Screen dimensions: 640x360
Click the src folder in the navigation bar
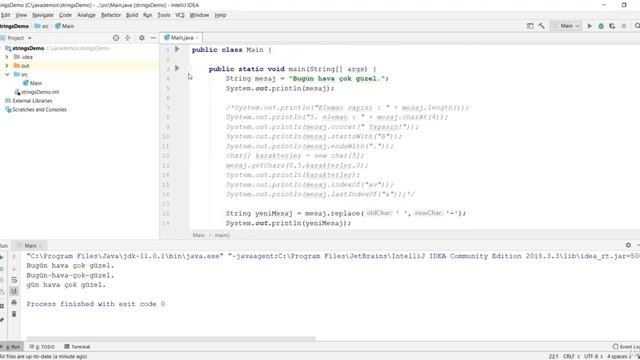pyautogui.click(x=41, y=26)
